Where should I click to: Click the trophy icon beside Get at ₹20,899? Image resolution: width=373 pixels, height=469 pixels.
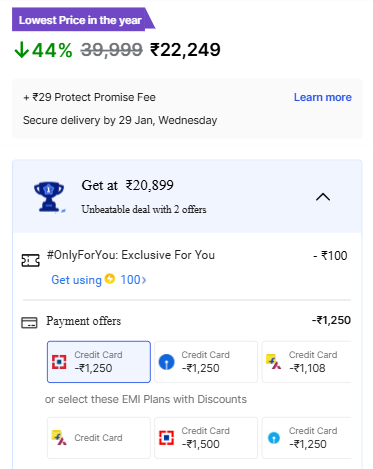coord(49,197)
